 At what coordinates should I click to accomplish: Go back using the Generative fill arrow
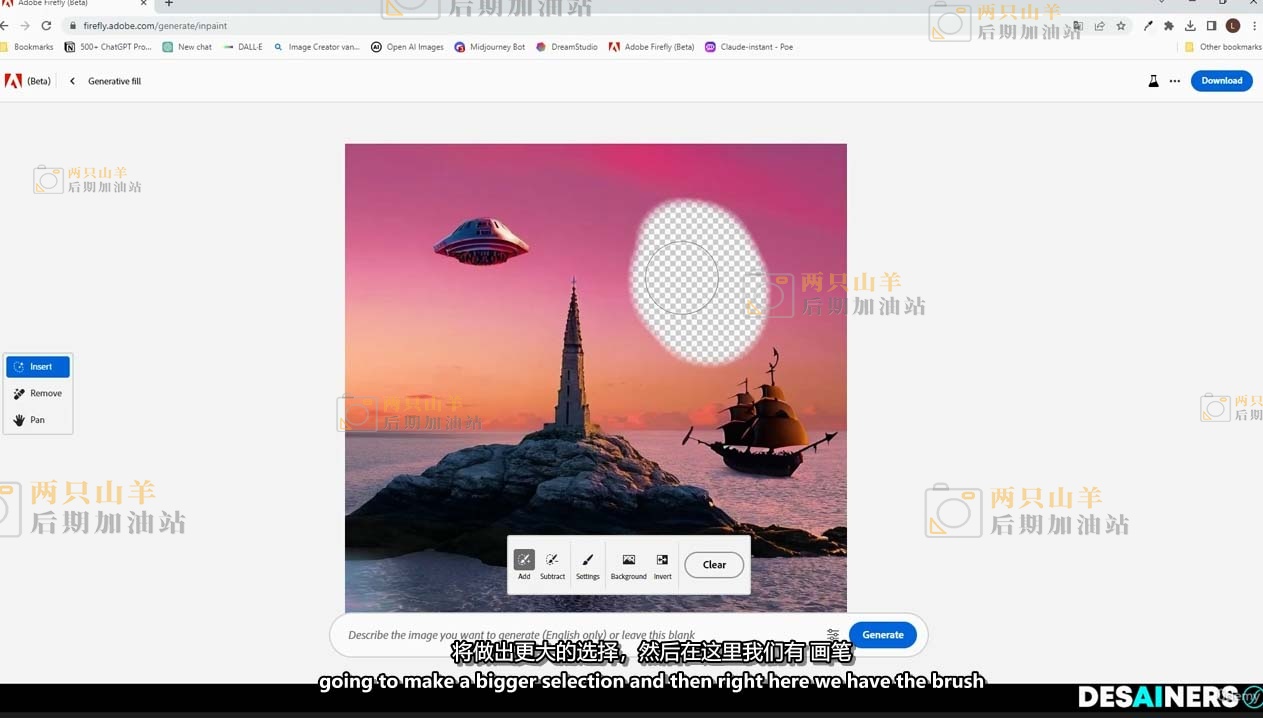pos(72,81)
